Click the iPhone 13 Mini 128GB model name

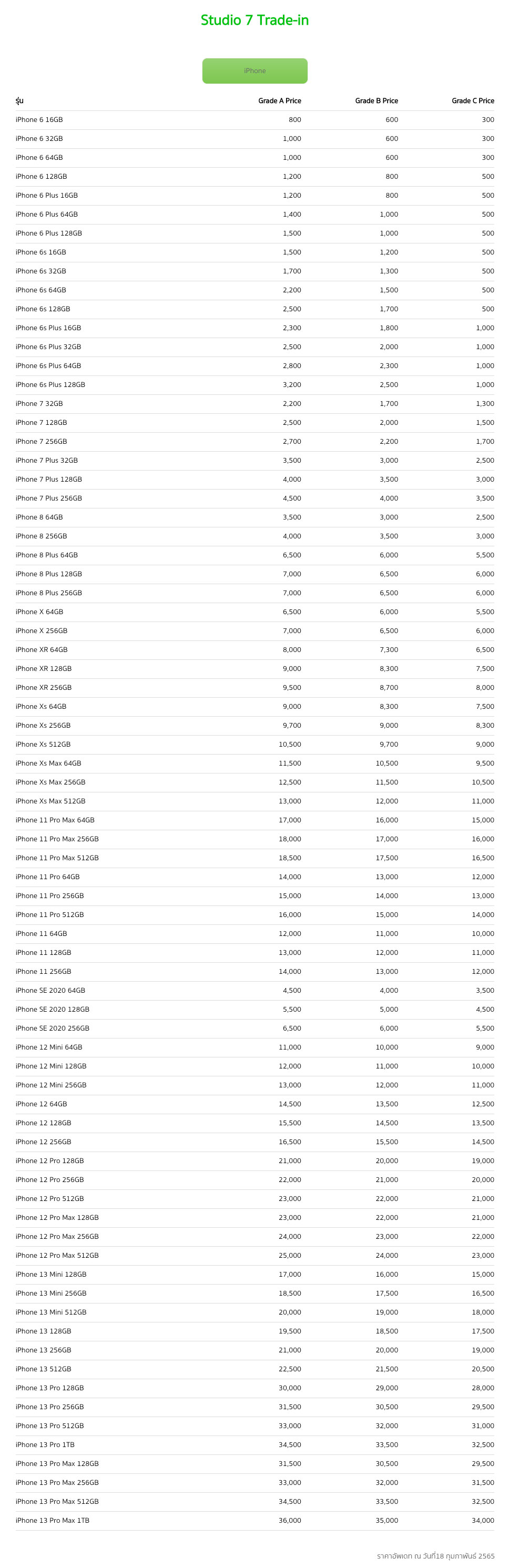point(51,1274)
